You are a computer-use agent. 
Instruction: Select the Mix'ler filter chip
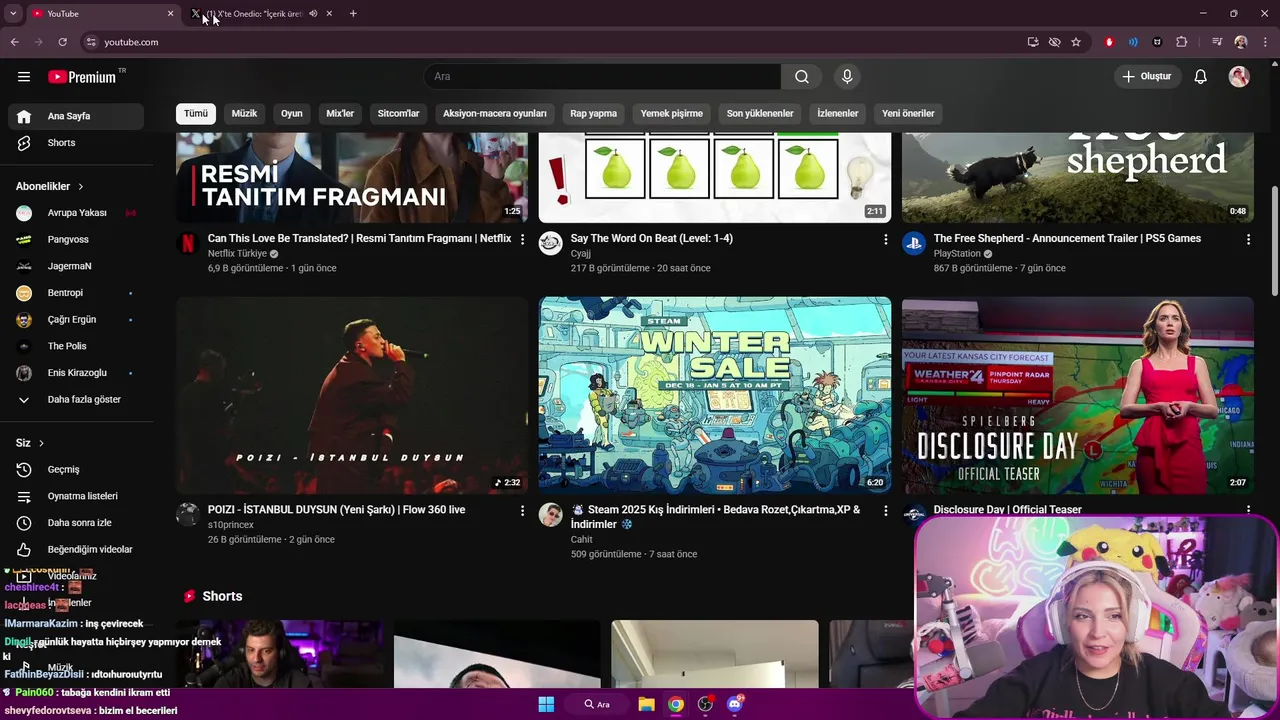pos(340,113)
